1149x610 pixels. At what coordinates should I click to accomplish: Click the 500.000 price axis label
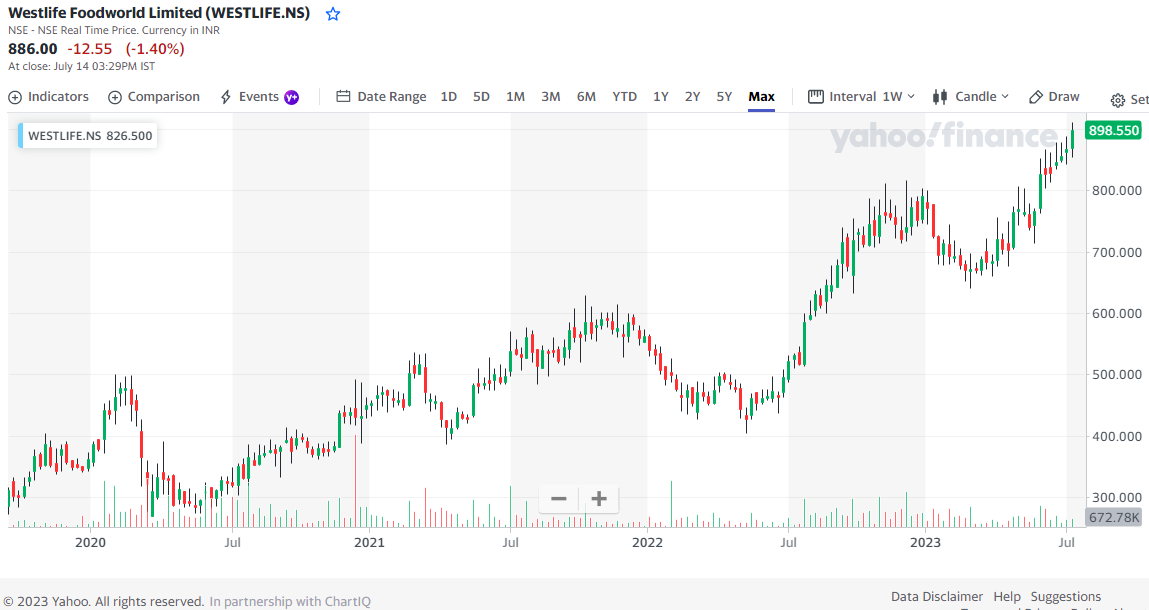(1115, 375)
